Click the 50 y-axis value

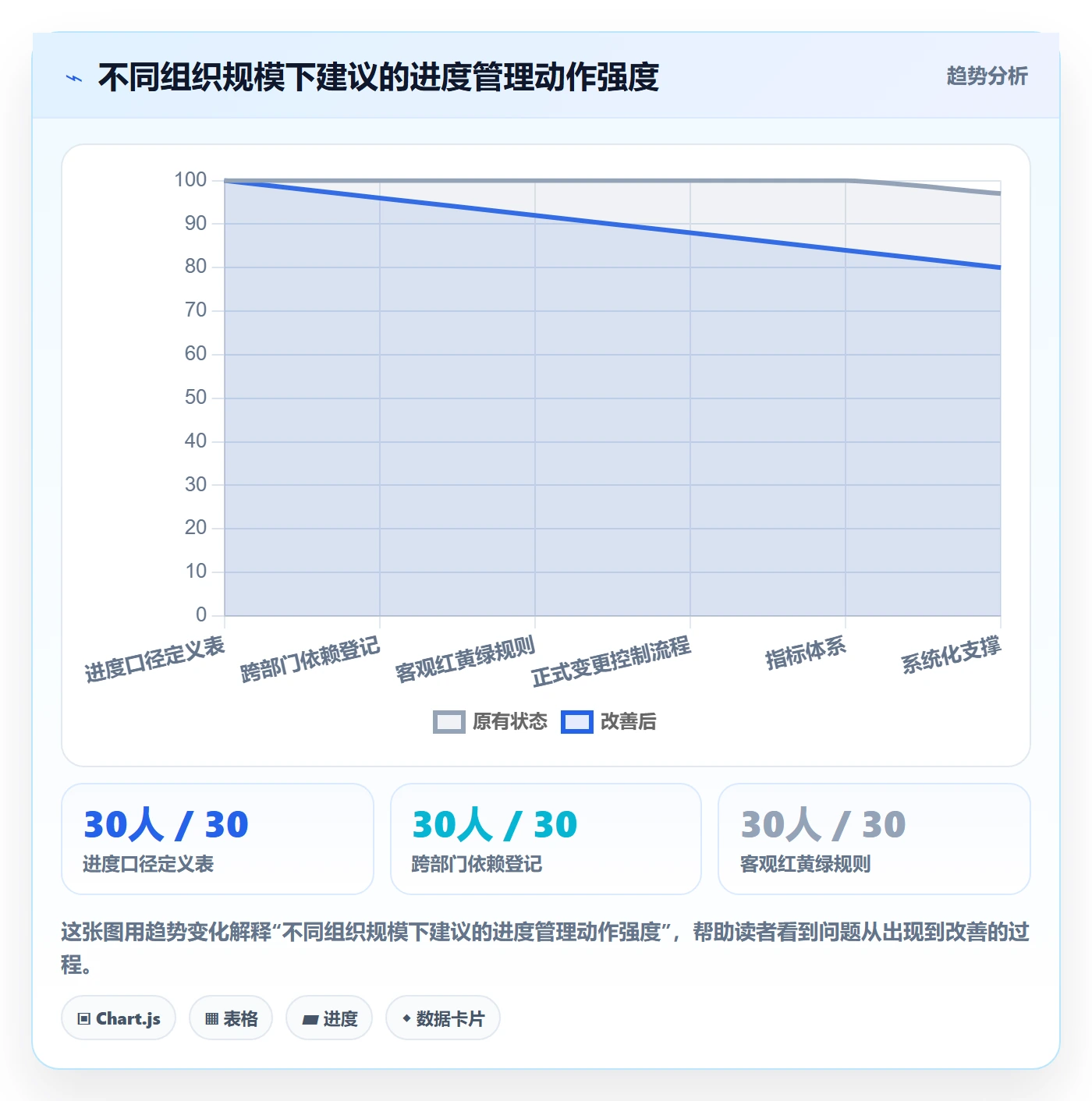[x=196, y=398]
